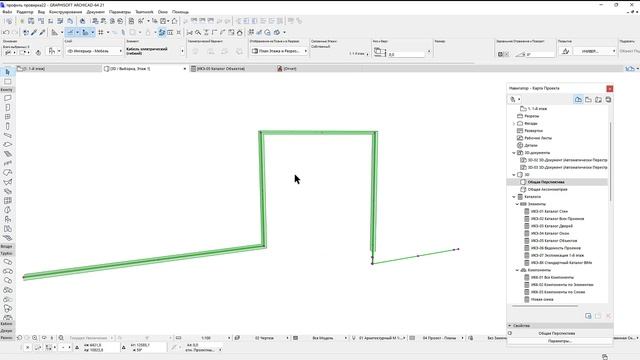640x360 pixels.
Task: Open the План Этажа и Разрез display dropdown
Action: coord(279,51)
